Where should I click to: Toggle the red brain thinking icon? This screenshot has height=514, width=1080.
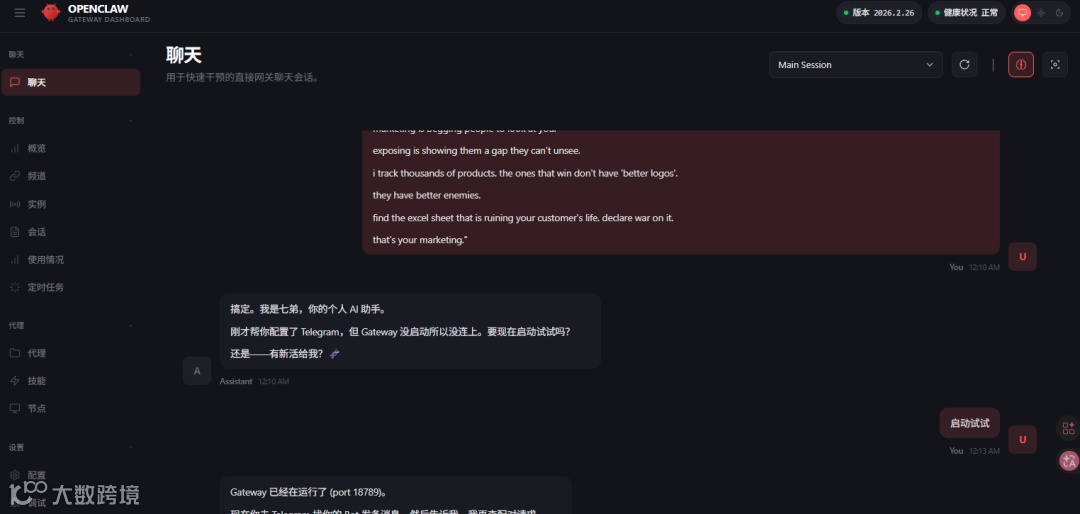(1021, 65)
